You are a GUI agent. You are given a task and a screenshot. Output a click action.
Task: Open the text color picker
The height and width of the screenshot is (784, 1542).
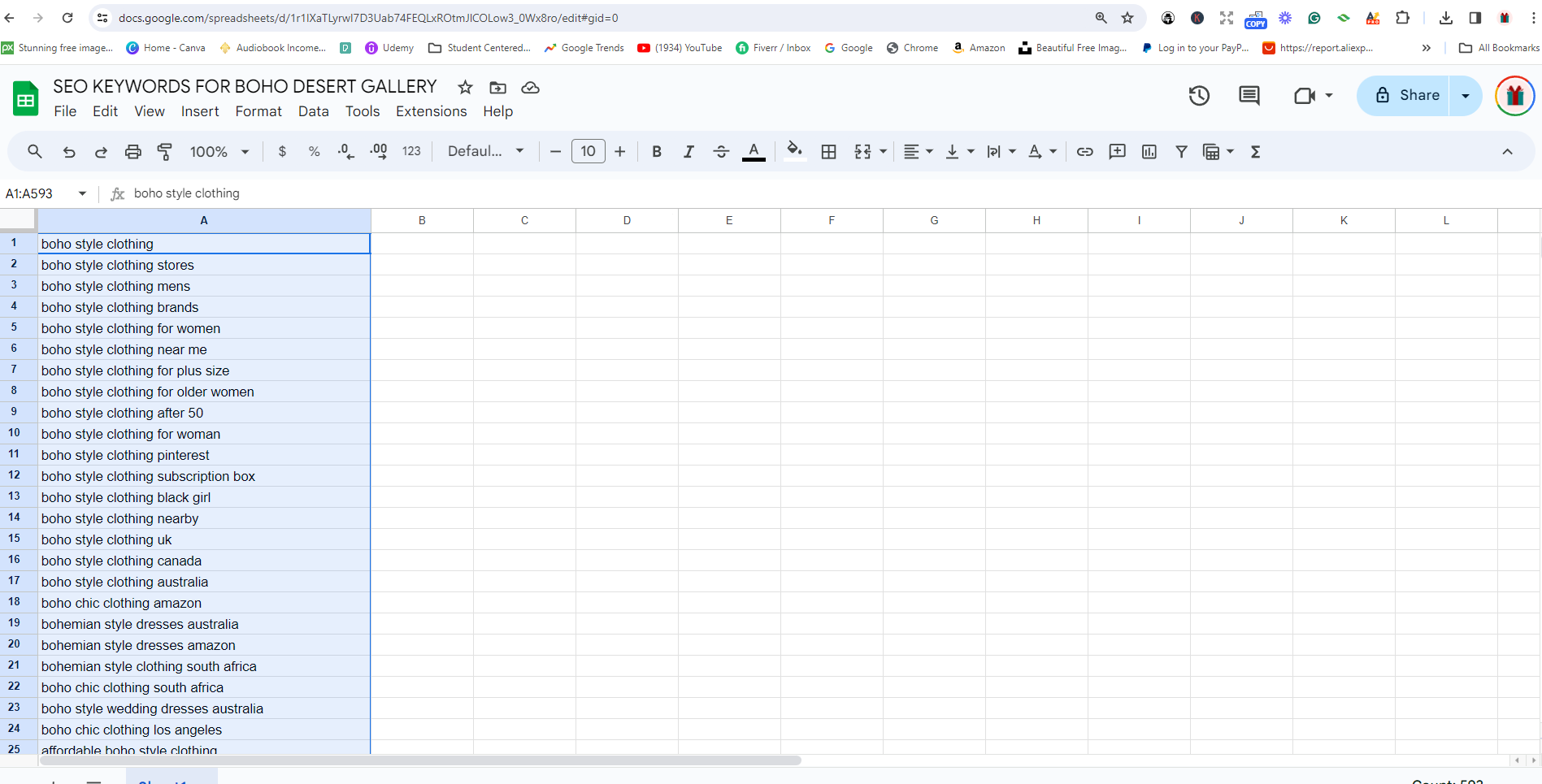(x=754, y=151)
